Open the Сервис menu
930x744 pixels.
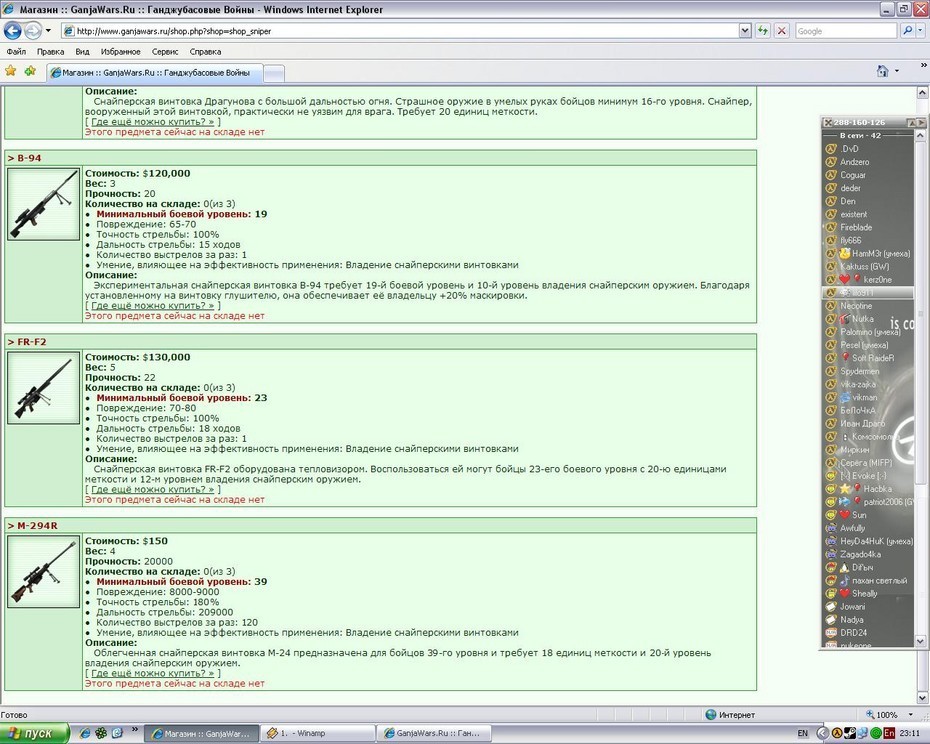[165, 52]
